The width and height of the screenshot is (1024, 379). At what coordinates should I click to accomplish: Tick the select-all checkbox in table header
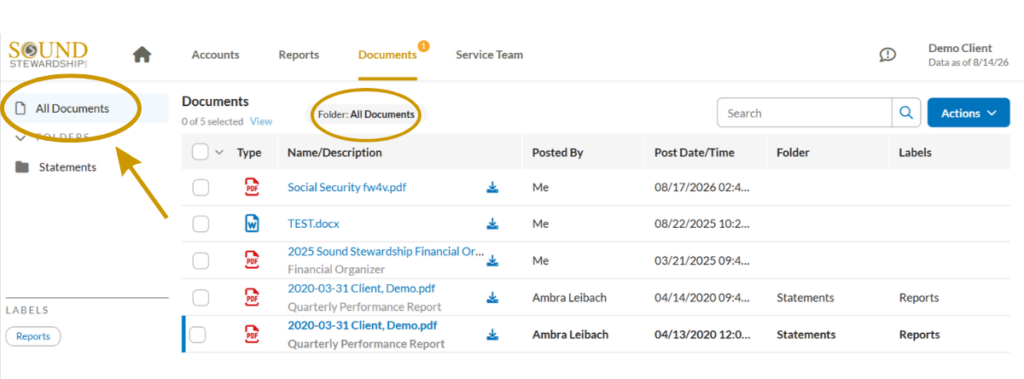click(x=200, y=152)
